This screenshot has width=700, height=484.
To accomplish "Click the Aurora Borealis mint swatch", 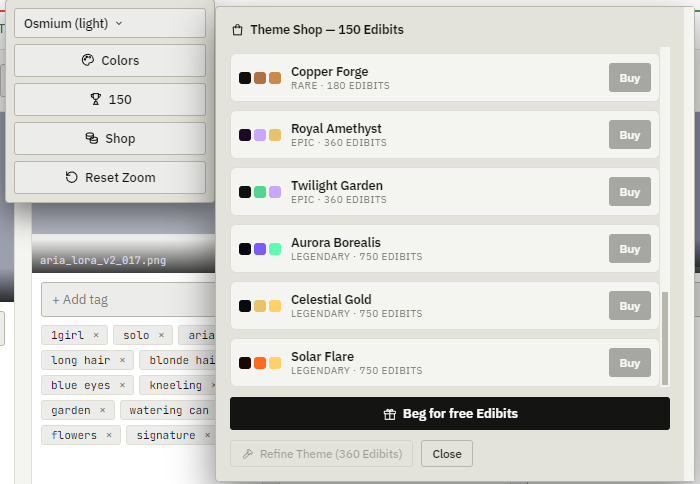I will [275, 249].
